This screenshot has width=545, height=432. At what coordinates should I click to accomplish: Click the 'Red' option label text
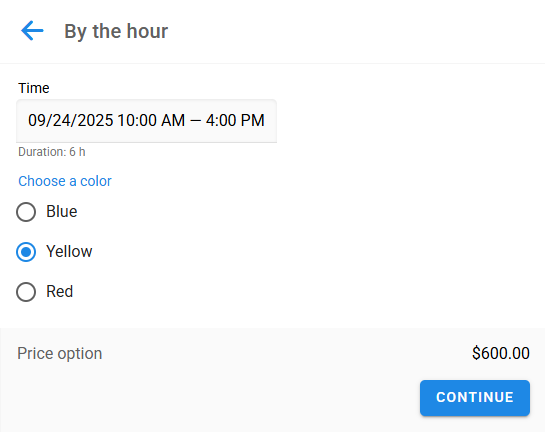[59, 291]
